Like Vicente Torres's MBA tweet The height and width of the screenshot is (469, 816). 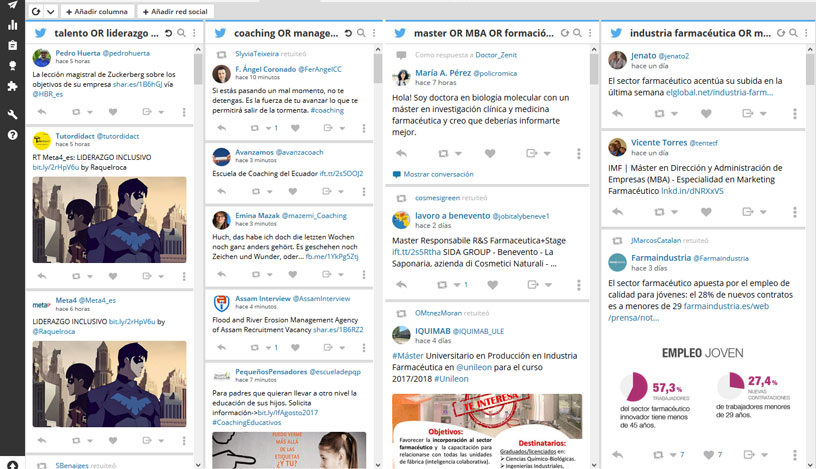tap(706, 212)
